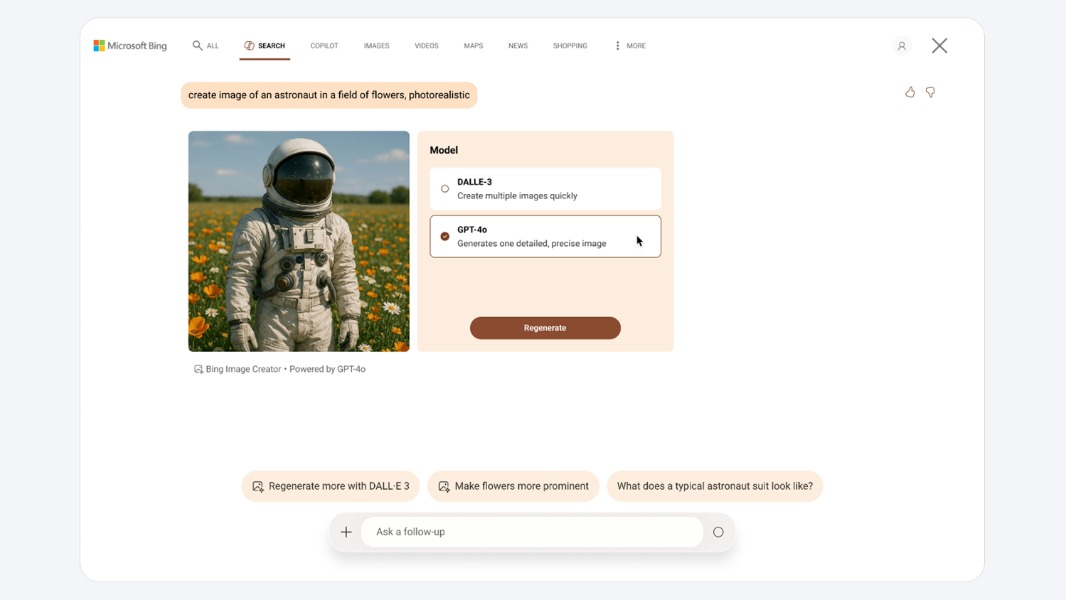Select the Bing search magnifier icon
1066x600 pixels.
tap(197, 45)
